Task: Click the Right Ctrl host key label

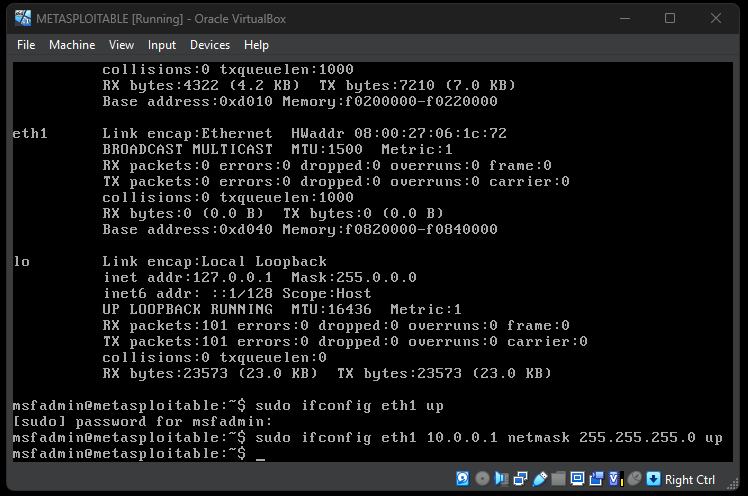Action: tap(690, 479)
